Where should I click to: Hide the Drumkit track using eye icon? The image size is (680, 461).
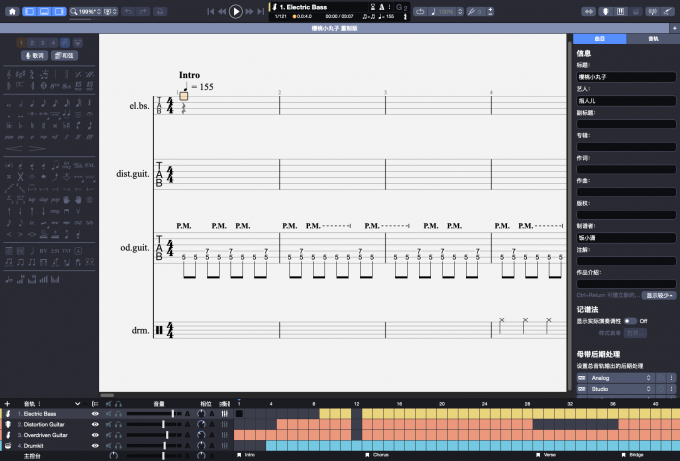coord(96,445)
